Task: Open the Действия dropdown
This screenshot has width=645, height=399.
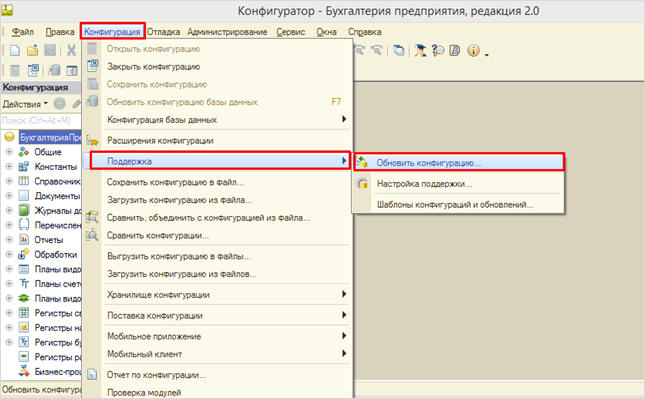Action: [x=25, y=104]
